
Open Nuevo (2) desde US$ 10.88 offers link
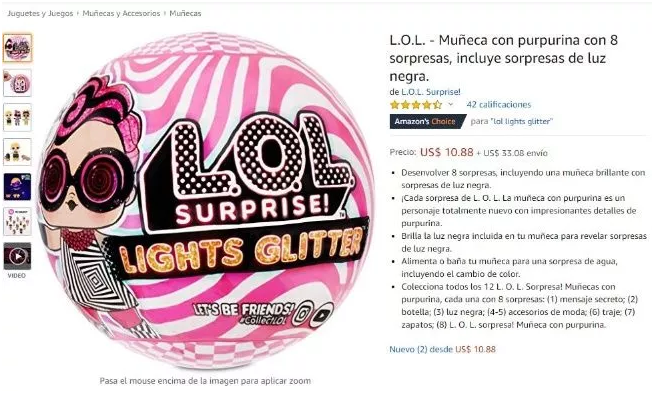[443, 349]
